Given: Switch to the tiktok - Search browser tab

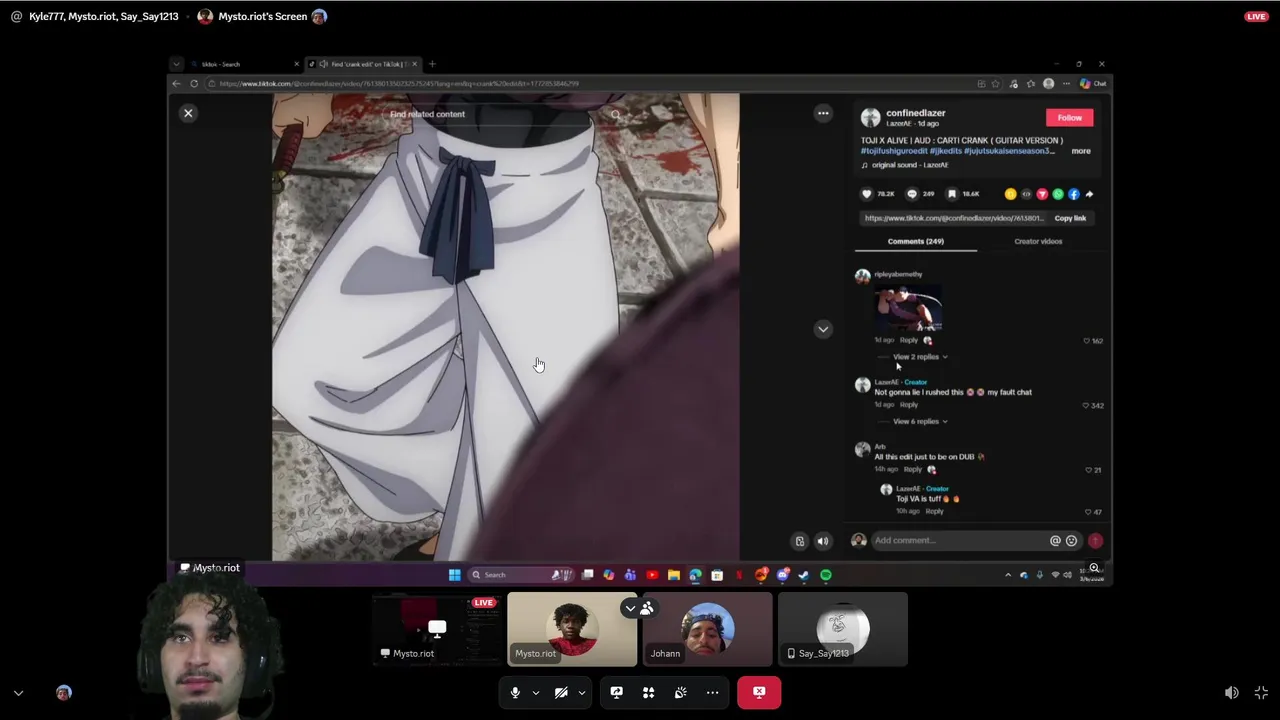Looking at the screenshot, I should click(243, 64).
